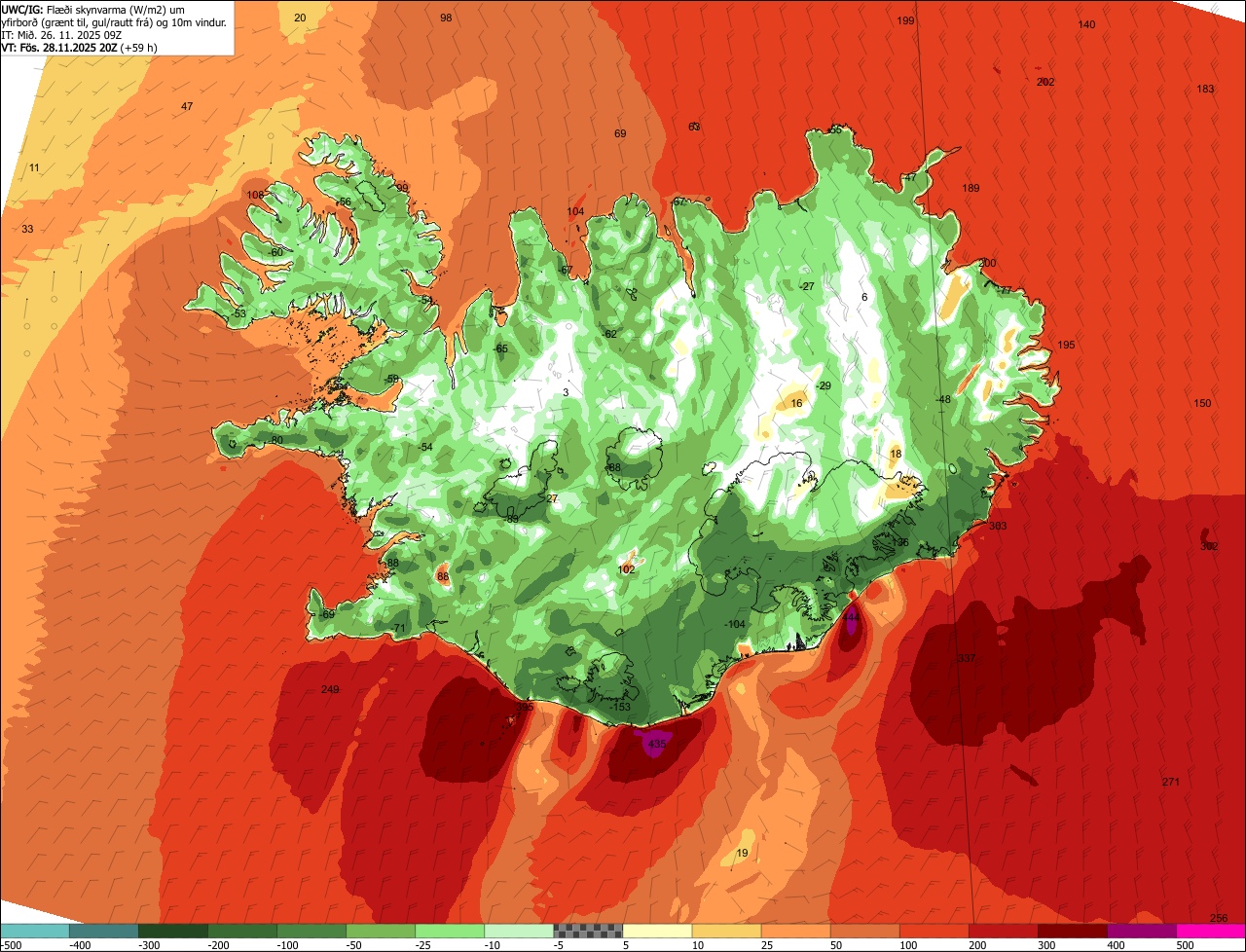Click the map value '140' at the top right
The height and width of the screenshot is (952, 1246).
tap(1087, 24)
